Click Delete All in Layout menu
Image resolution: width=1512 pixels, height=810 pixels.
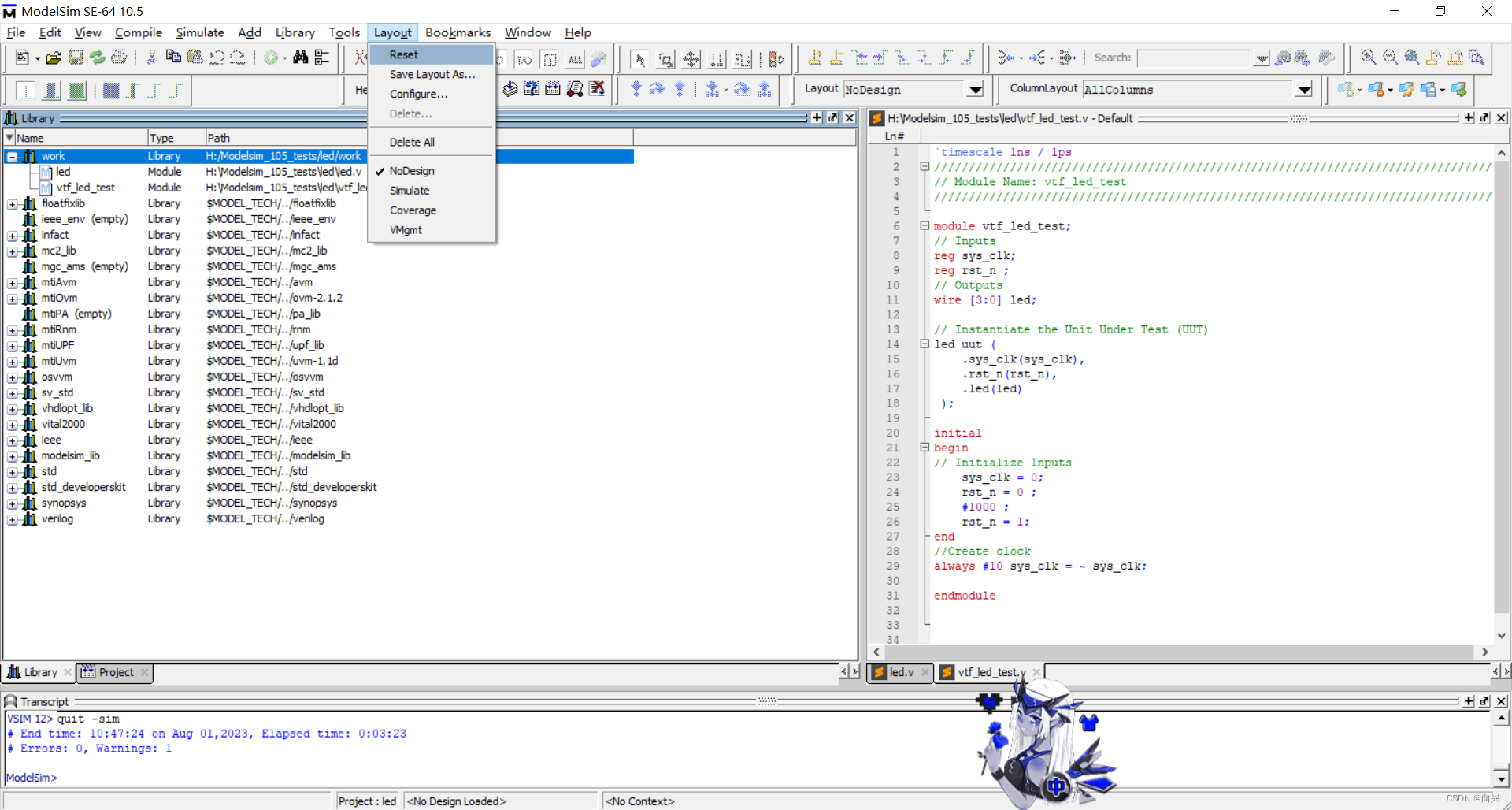pos(412,142)
